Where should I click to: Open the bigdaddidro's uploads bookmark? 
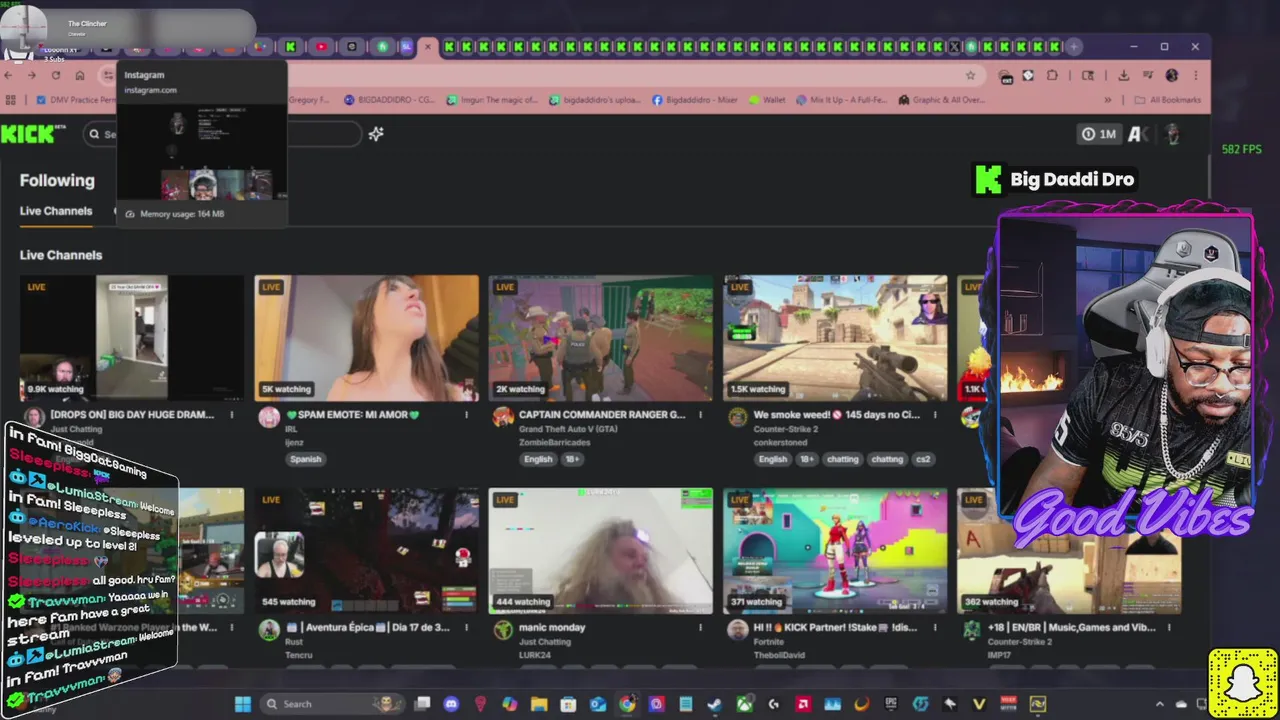[595, 100]
